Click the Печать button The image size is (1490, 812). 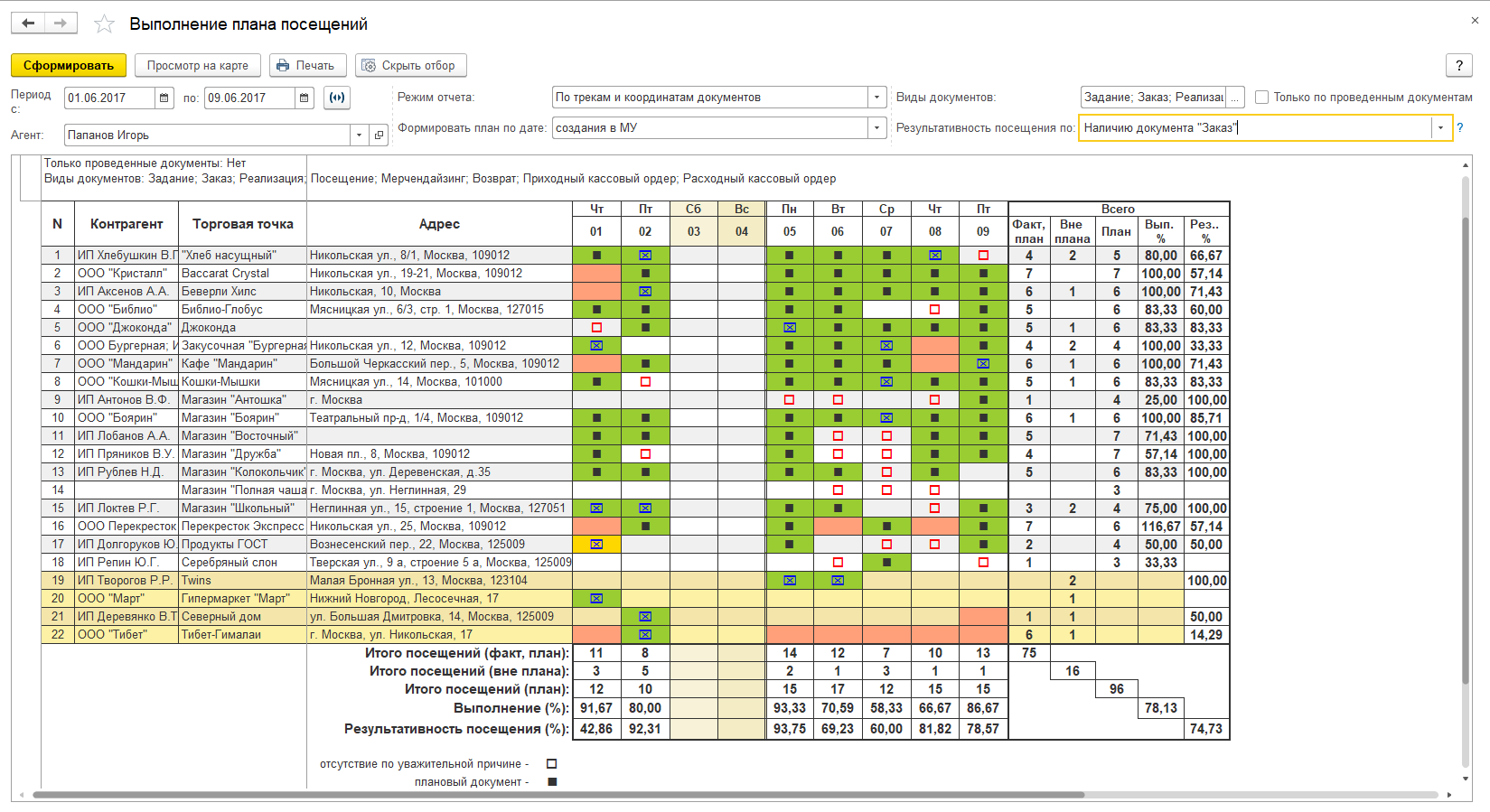click(x=307, y=65)
